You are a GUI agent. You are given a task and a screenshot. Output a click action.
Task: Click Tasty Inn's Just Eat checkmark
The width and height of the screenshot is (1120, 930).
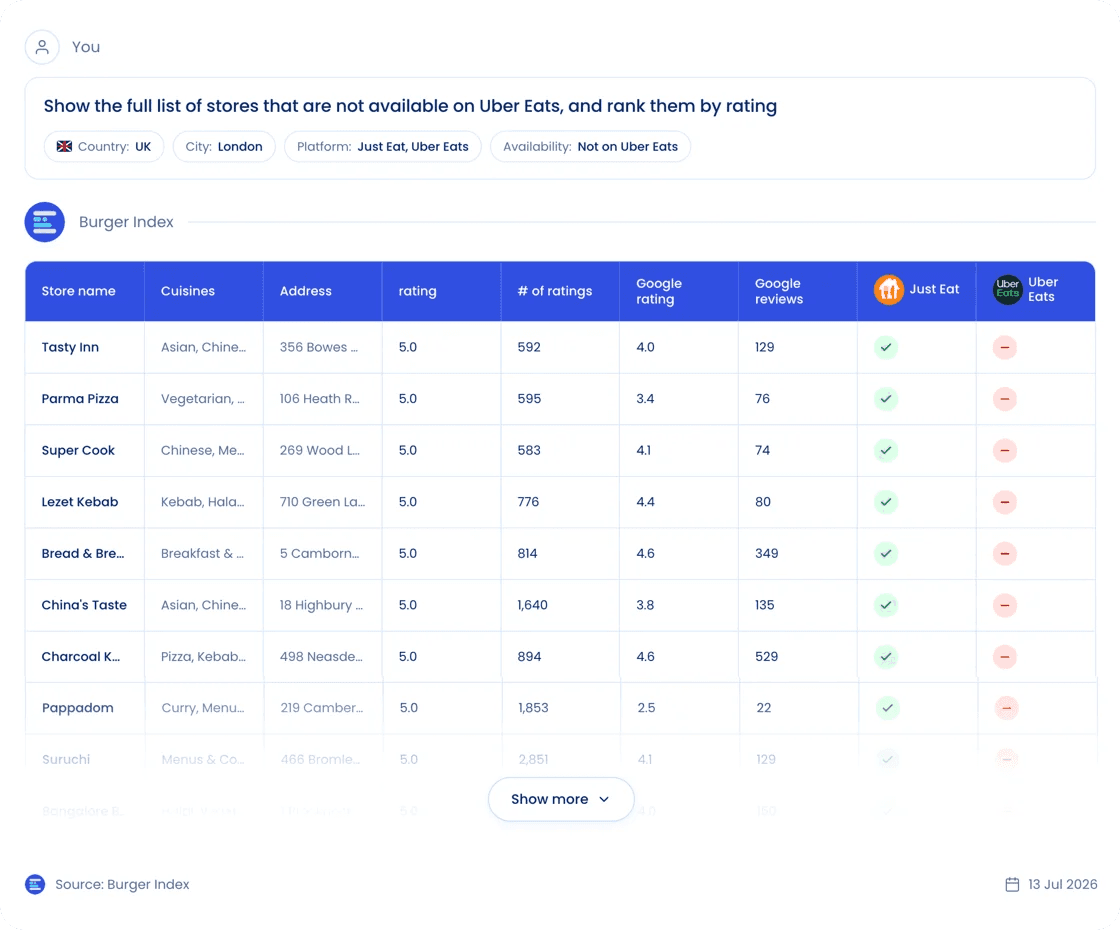(x=886, y=347)
